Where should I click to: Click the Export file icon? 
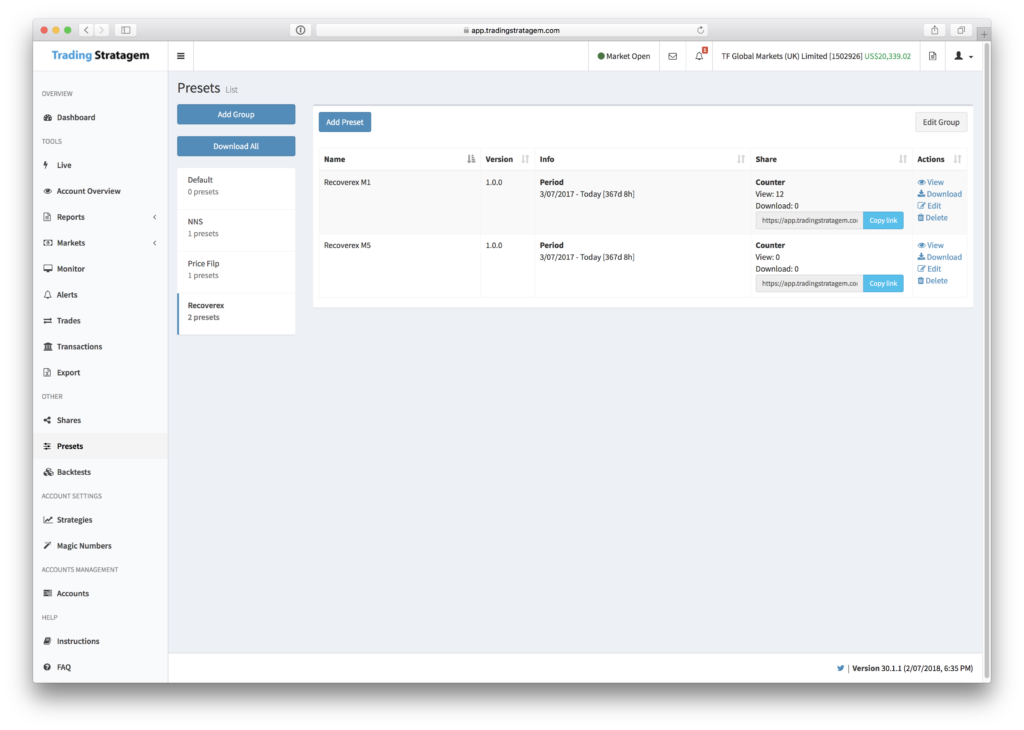pos(47,373)
